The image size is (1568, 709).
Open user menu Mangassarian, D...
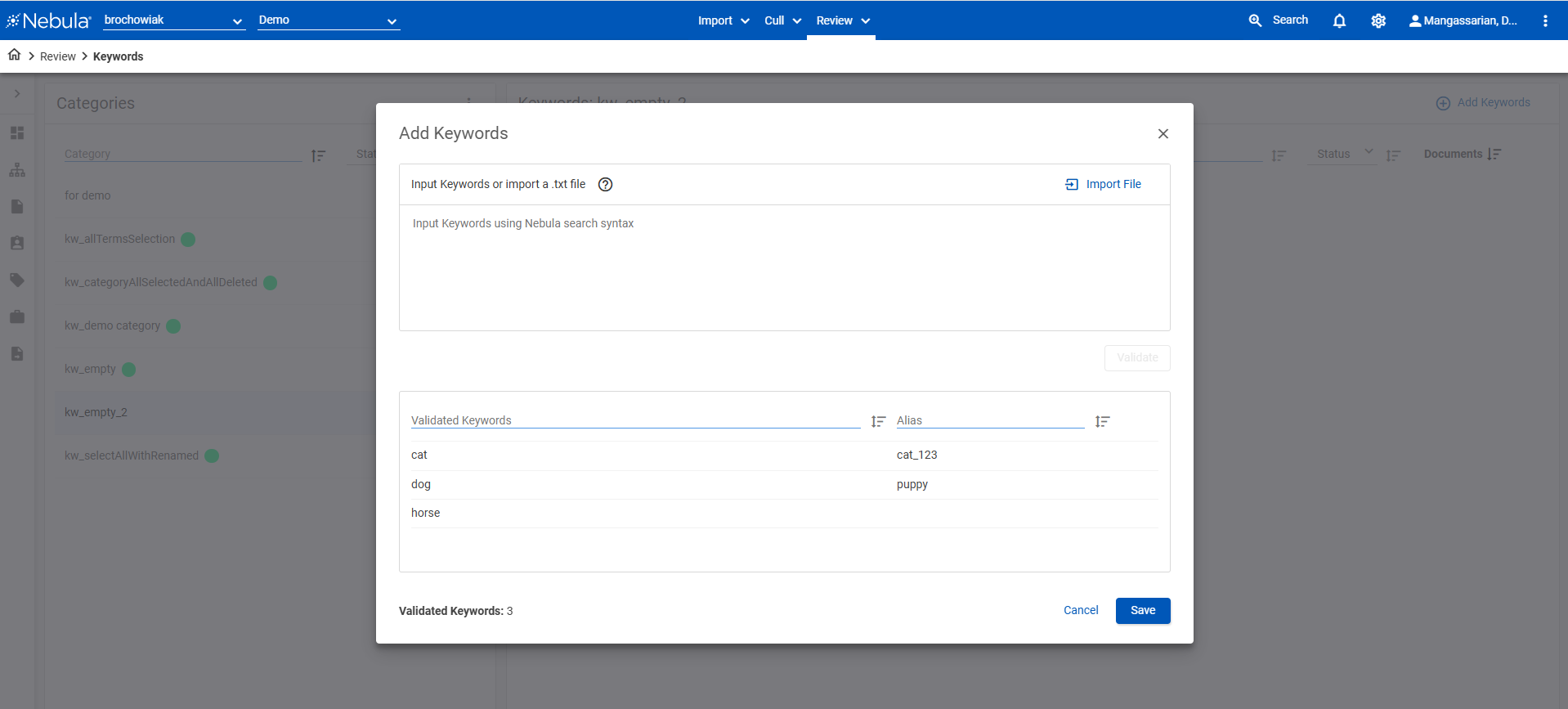[1463, 20]
